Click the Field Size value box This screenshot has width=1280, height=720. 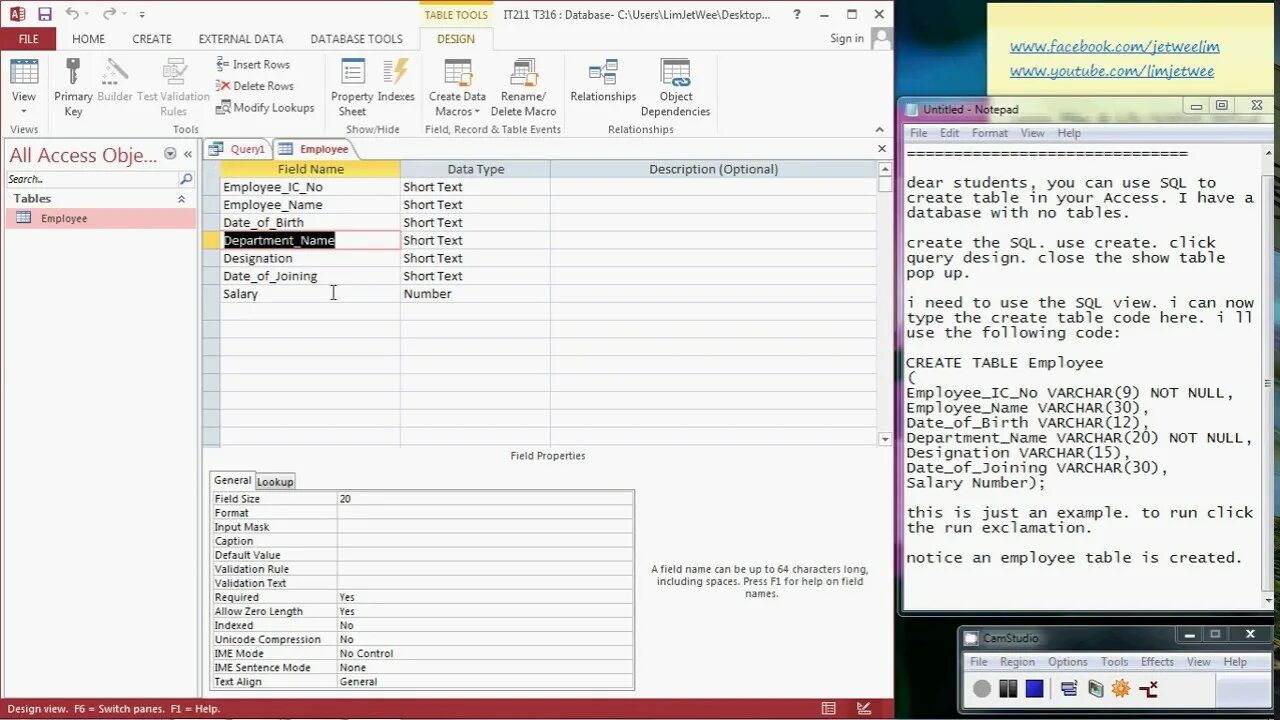tap(485, 499)
